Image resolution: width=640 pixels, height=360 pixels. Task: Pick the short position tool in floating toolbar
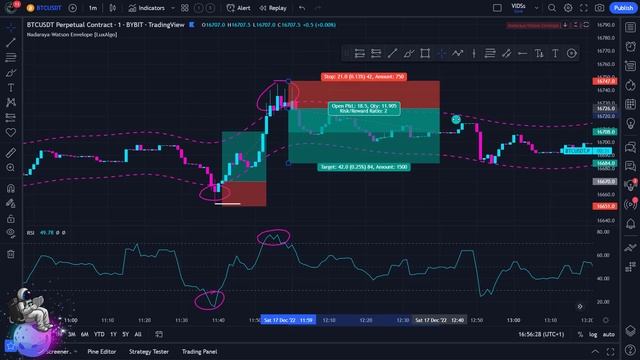pyautogui.click(x=376, y=53)
